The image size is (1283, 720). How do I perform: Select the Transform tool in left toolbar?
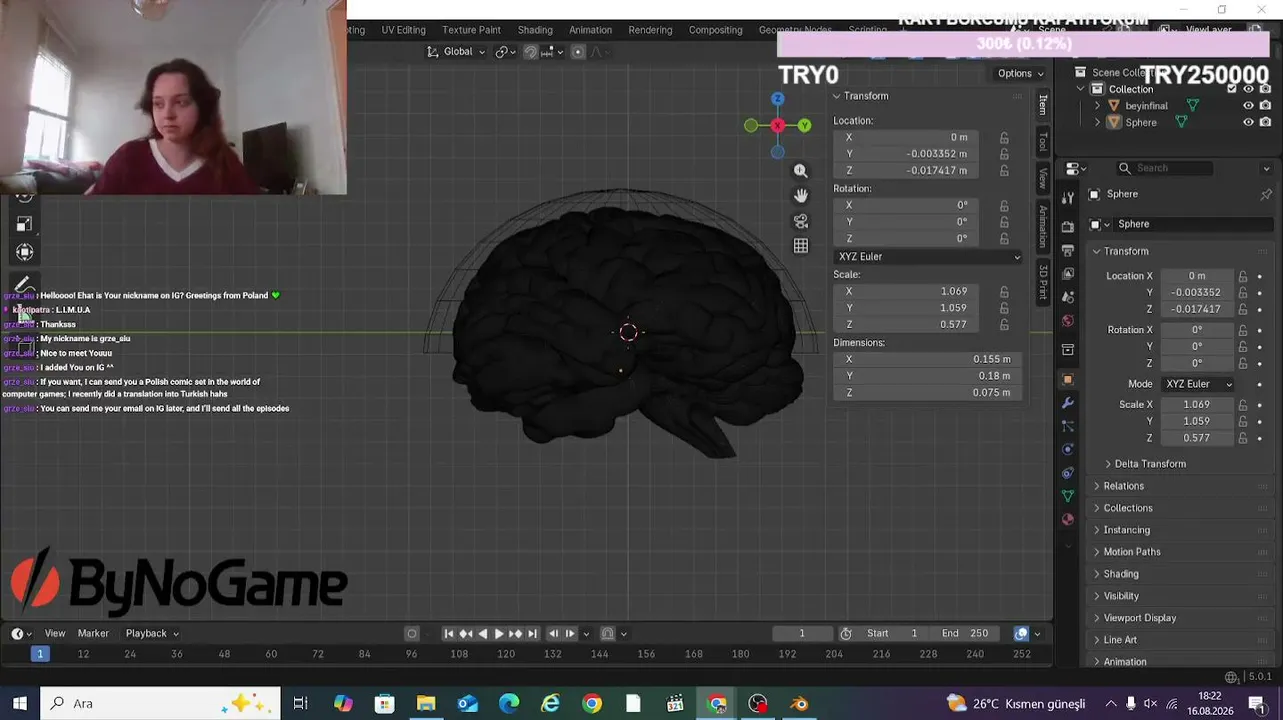[25, 252]
